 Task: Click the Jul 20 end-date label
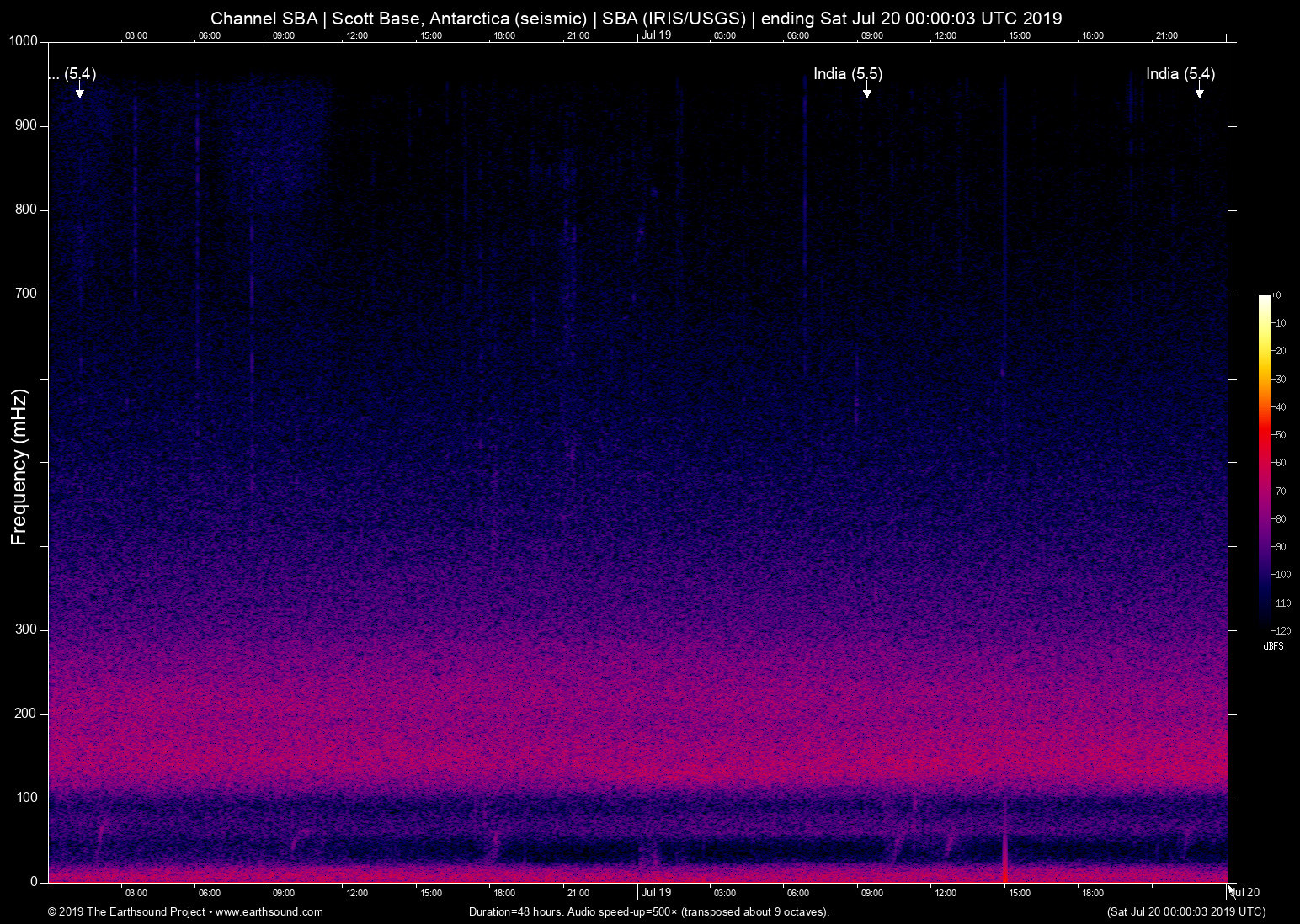(x=1244, y=893)
